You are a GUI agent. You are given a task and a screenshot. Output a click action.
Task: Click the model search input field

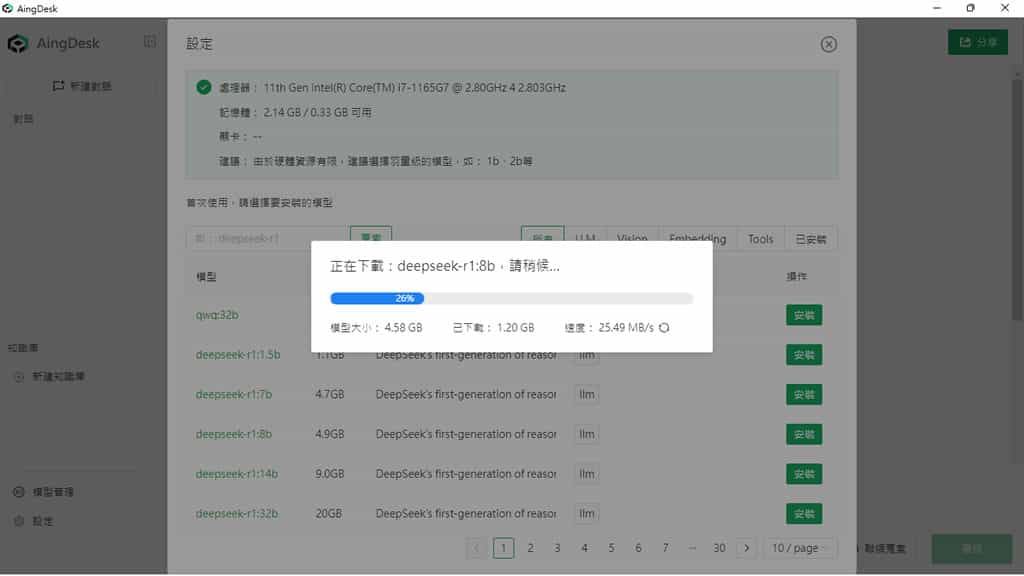(268, 238)
